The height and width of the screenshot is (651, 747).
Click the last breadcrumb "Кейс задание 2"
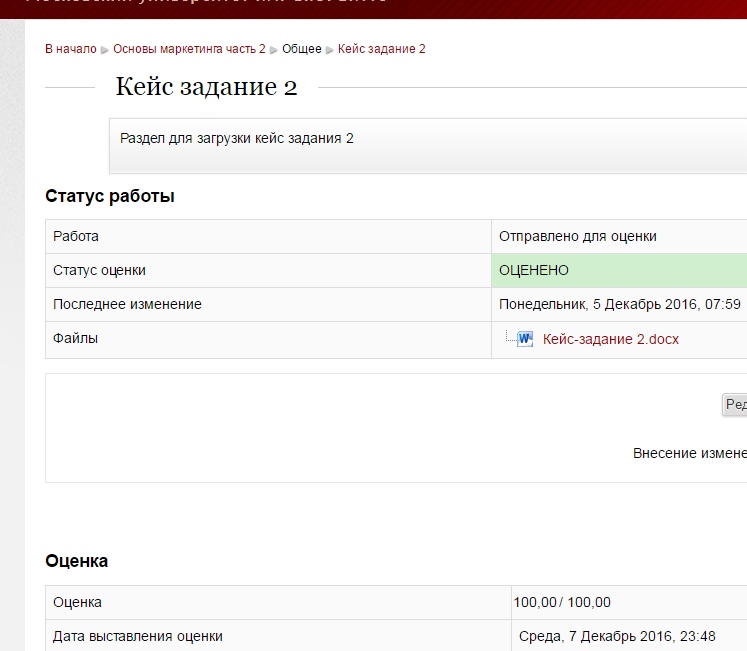(x=382, y=49)
